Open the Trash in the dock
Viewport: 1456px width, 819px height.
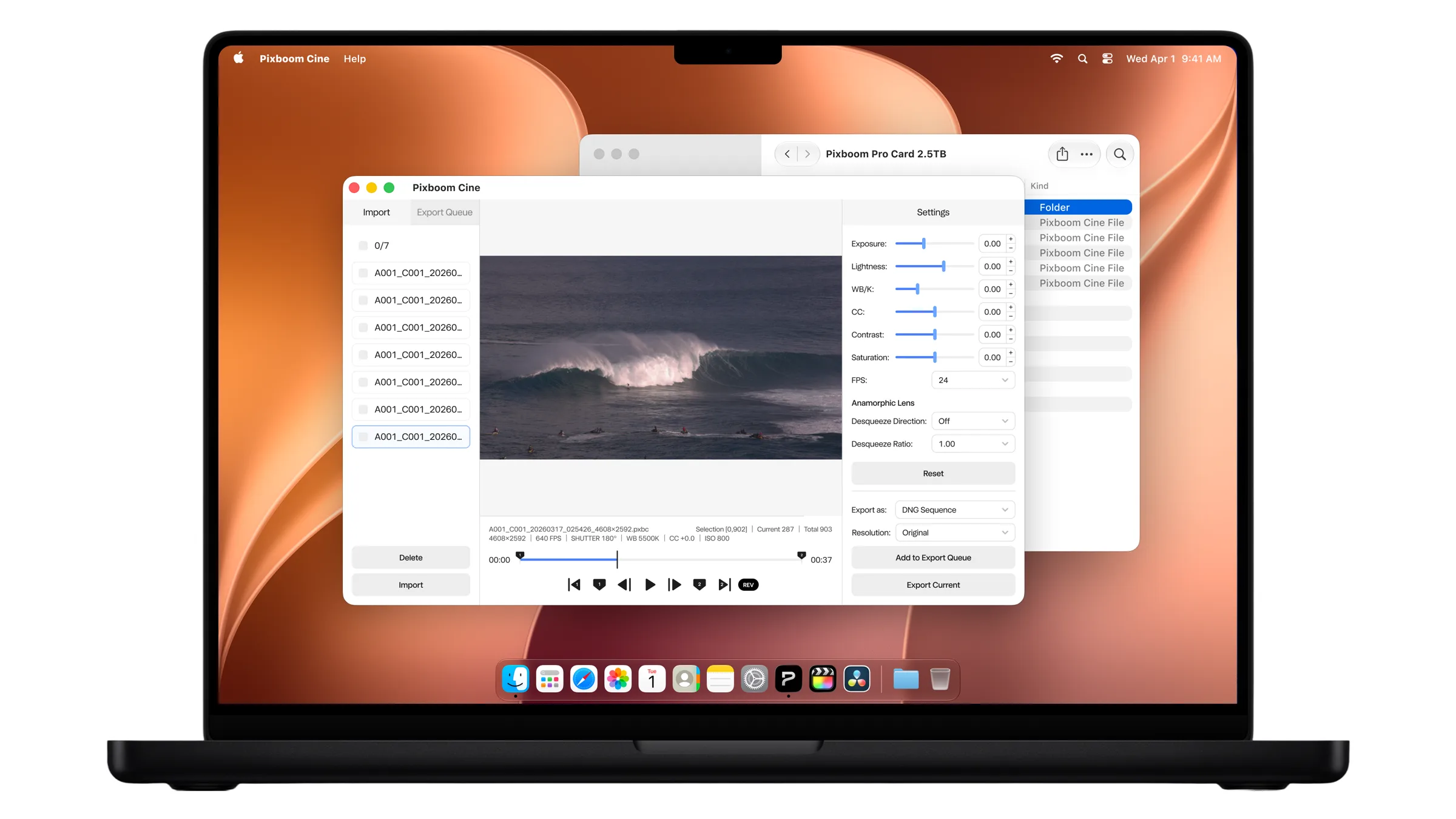(x=940, y=679)
